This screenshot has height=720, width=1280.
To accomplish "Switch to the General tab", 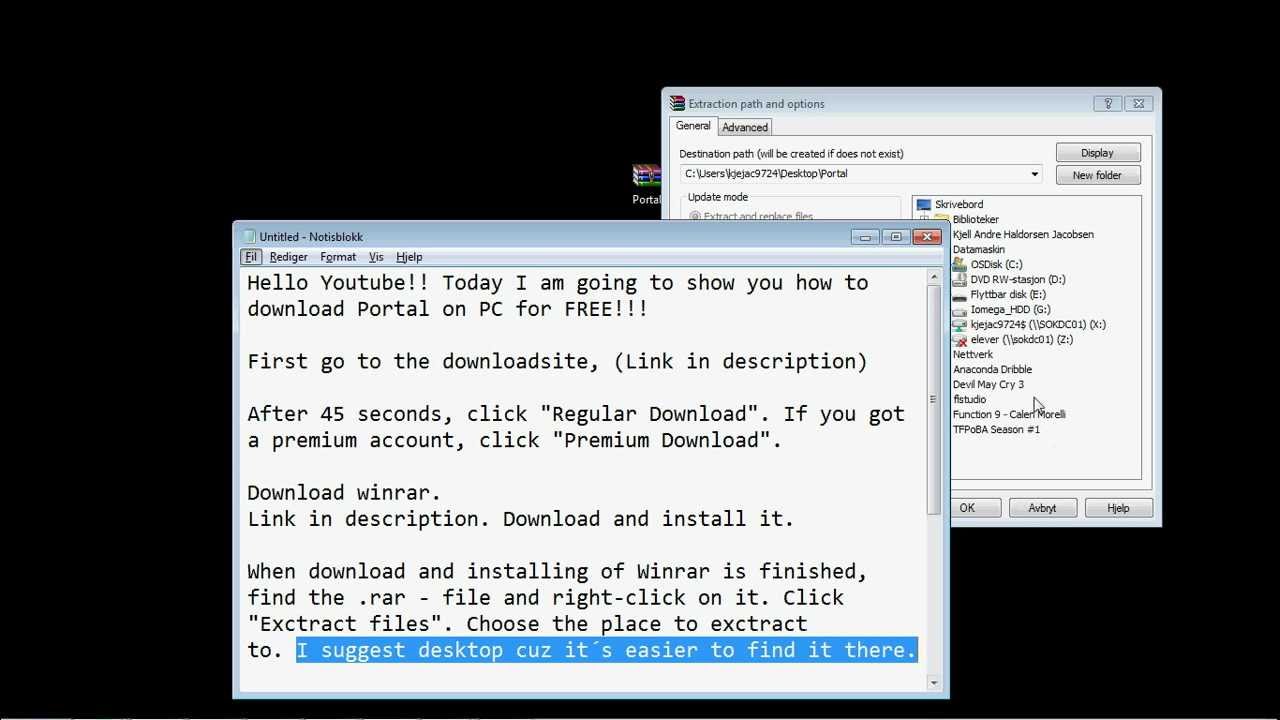I will (x=693, y=126).
